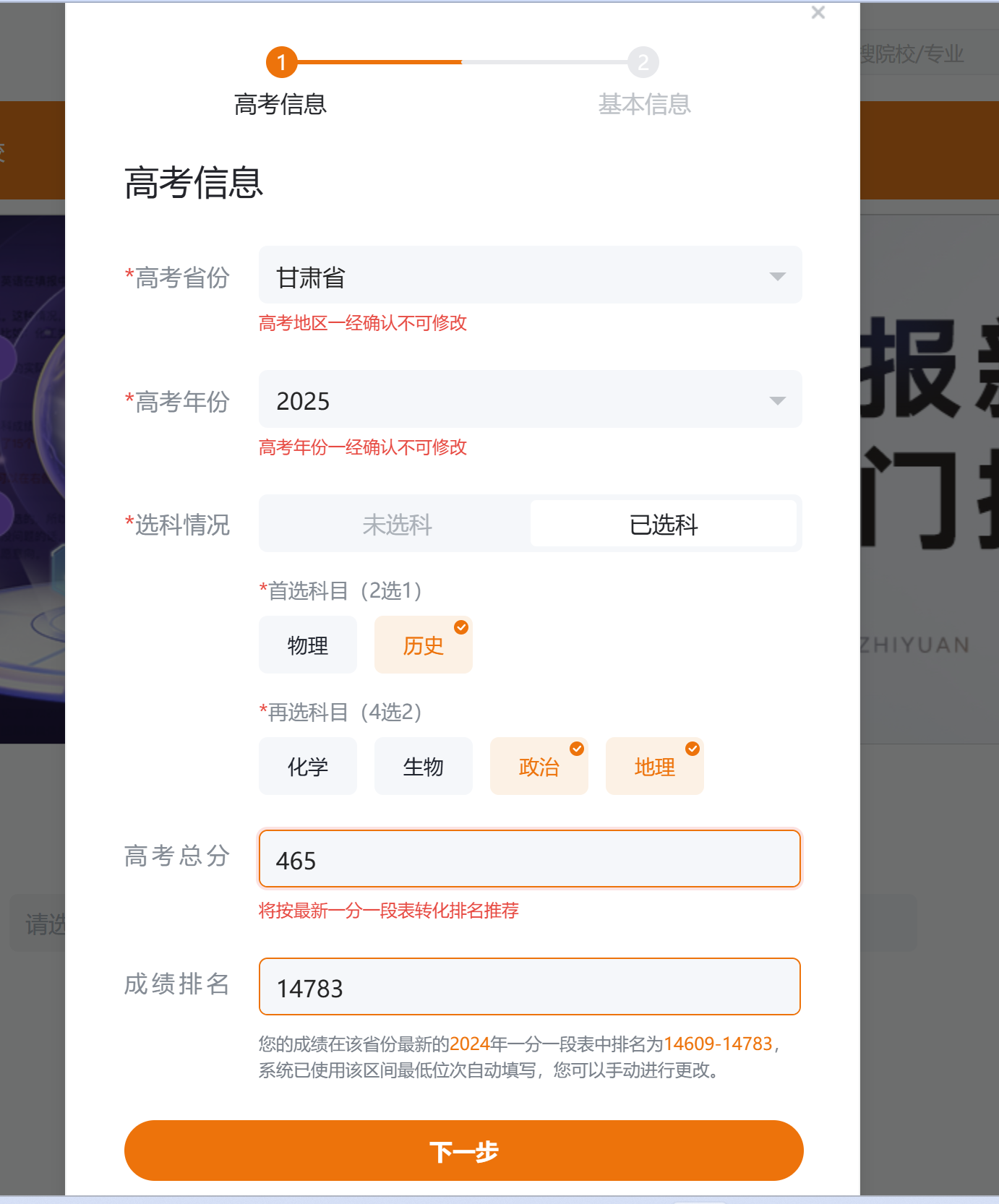Open the 高考省份 dropdown showing 甘肃省
Image resolution: width=999 pixels, height=1204 pixels.
[531, 275]
